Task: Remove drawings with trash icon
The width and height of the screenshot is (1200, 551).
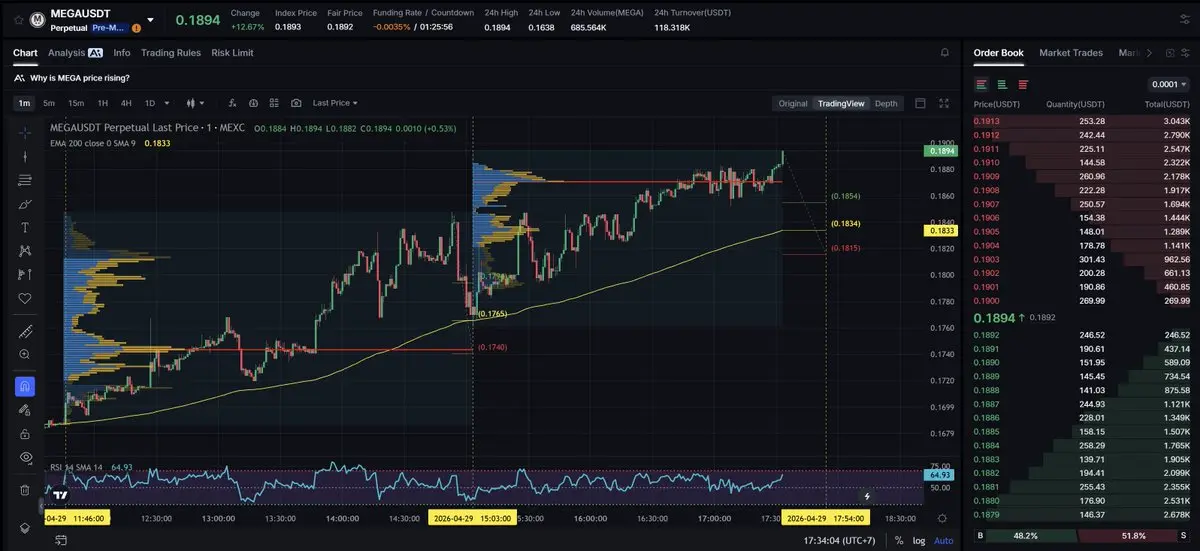Action: pos(25,490)
